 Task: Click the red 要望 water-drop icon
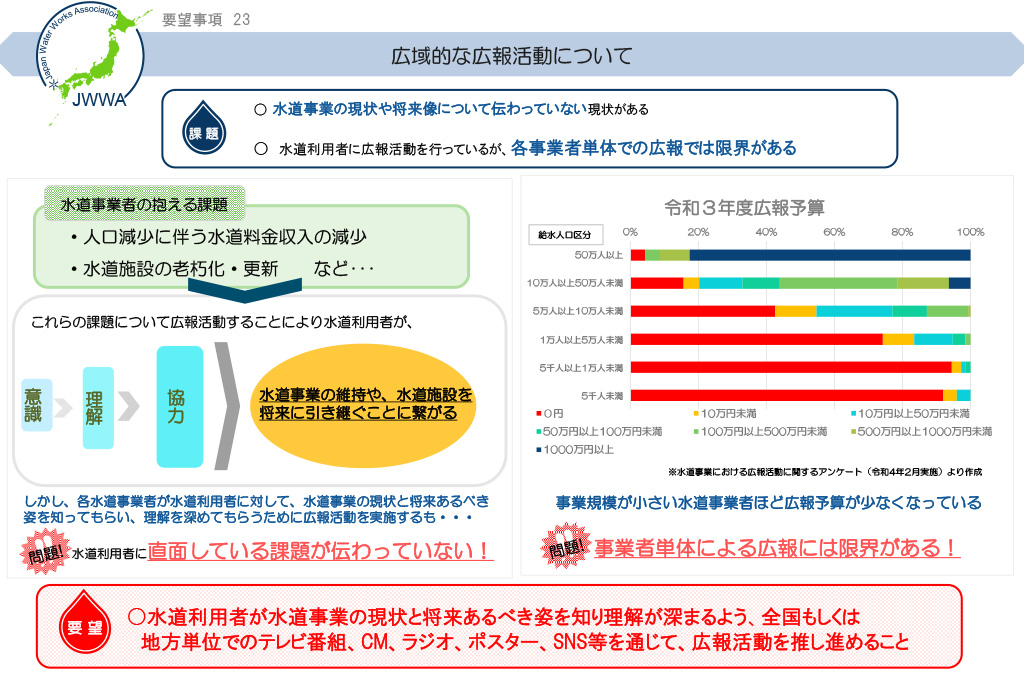[x=85, y=622]
